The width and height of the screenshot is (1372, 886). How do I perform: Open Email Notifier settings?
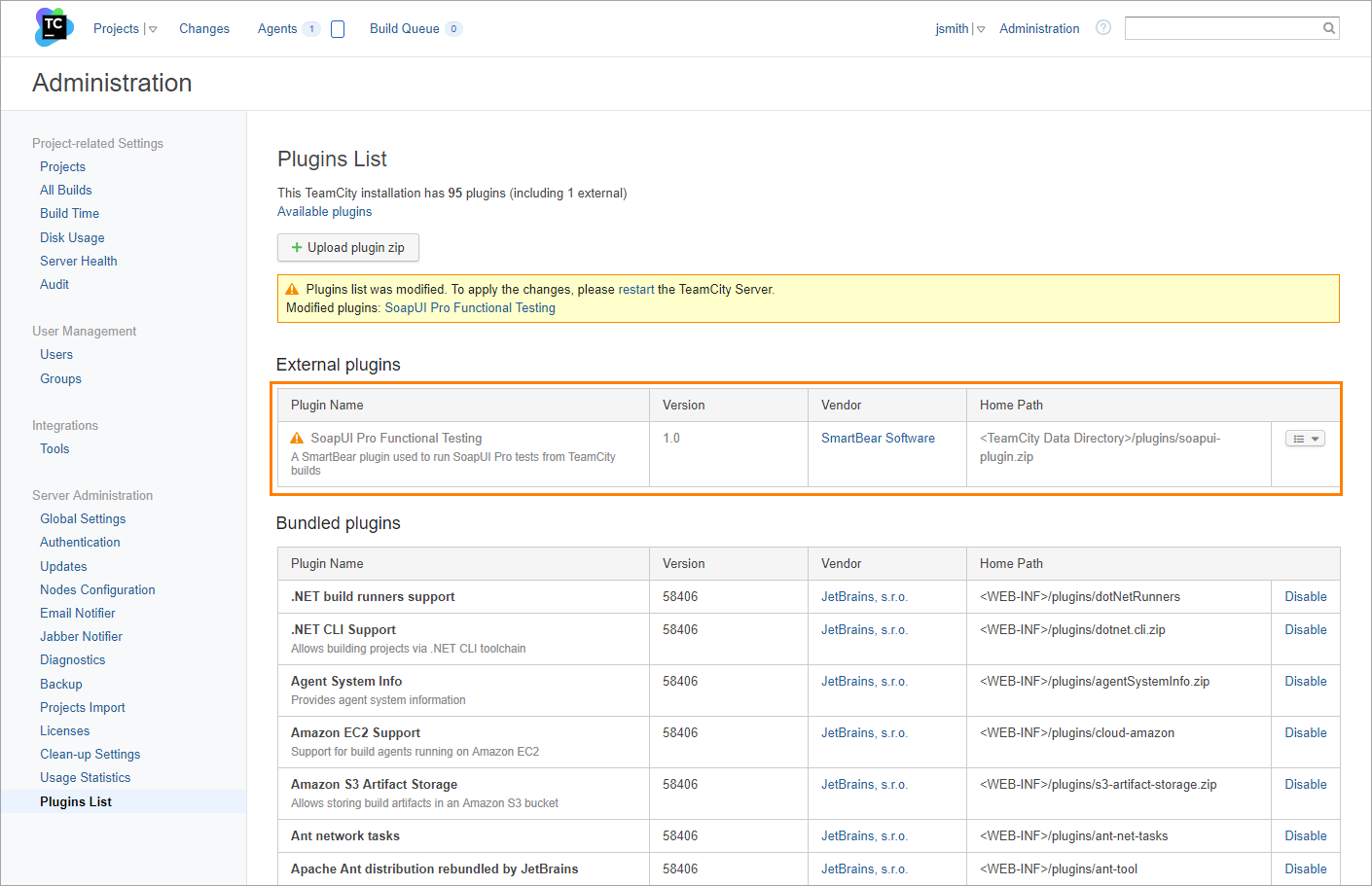[x=77, y=613]
